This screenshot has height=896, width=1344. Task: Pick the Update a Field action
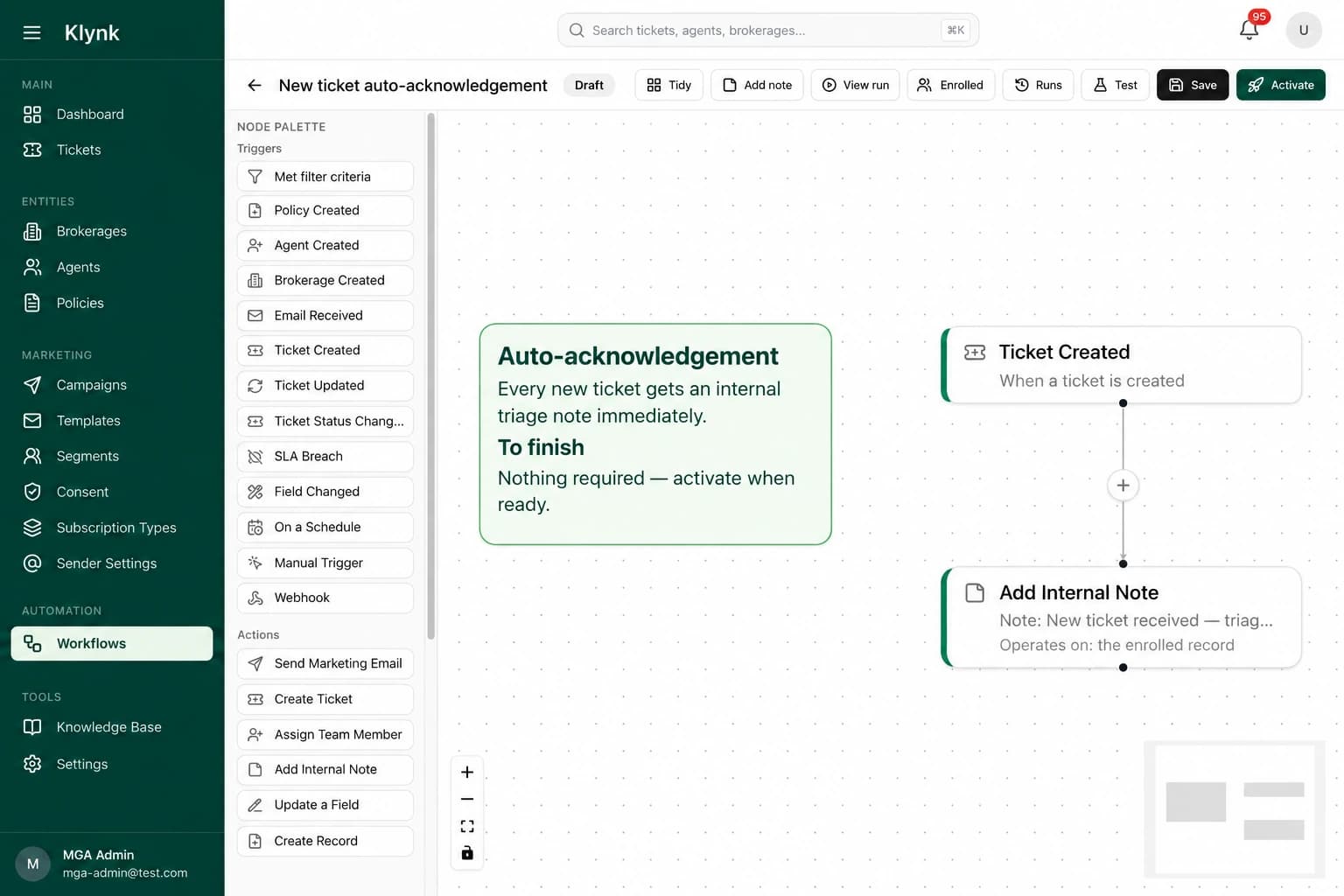(x=325, y=805)
